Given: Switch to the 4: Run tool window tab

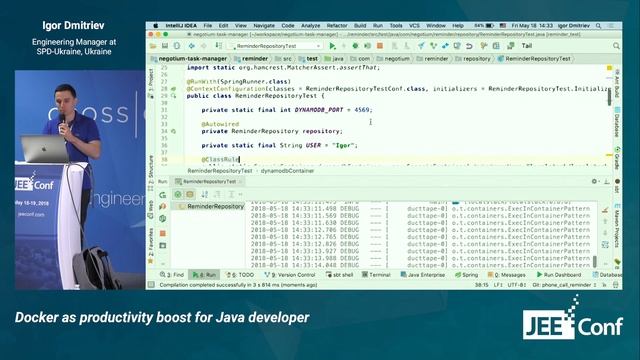Looking at the screenshot, I should (x=204, y=275).
